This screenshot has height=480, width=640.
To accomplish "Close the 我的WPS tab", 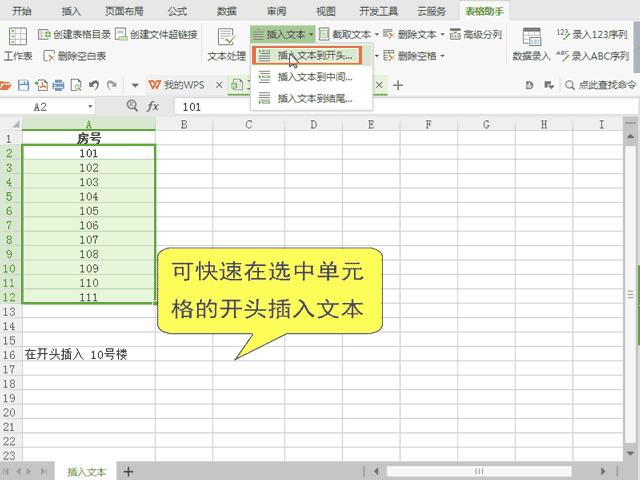I will click(219, 85).
